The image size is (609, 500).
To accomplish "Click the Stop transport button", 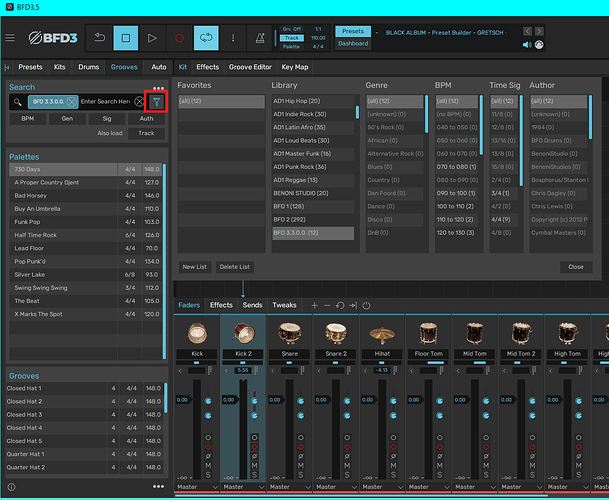I will click(125, 38).
